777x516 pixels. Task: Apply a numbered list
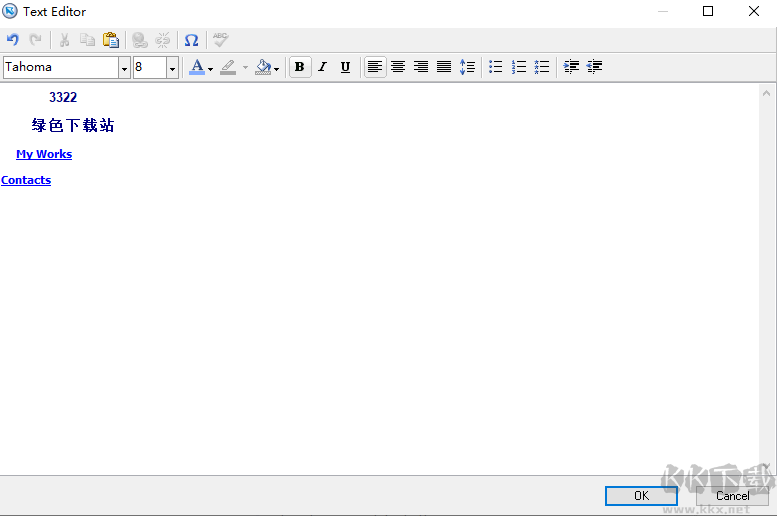(x=518, y=67)
